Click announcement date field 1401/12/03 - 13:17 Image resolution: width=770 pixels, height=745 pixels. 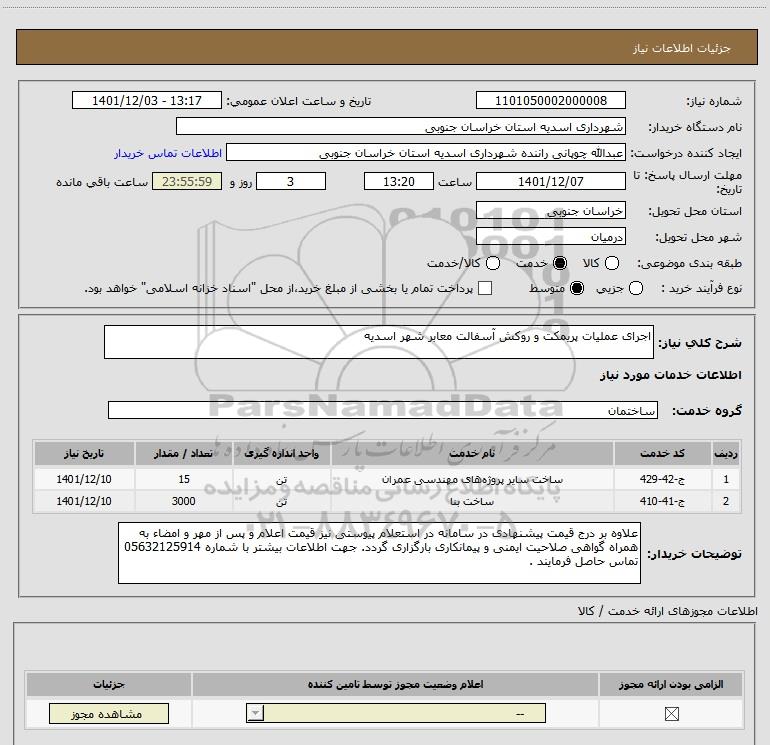(147, 100)
